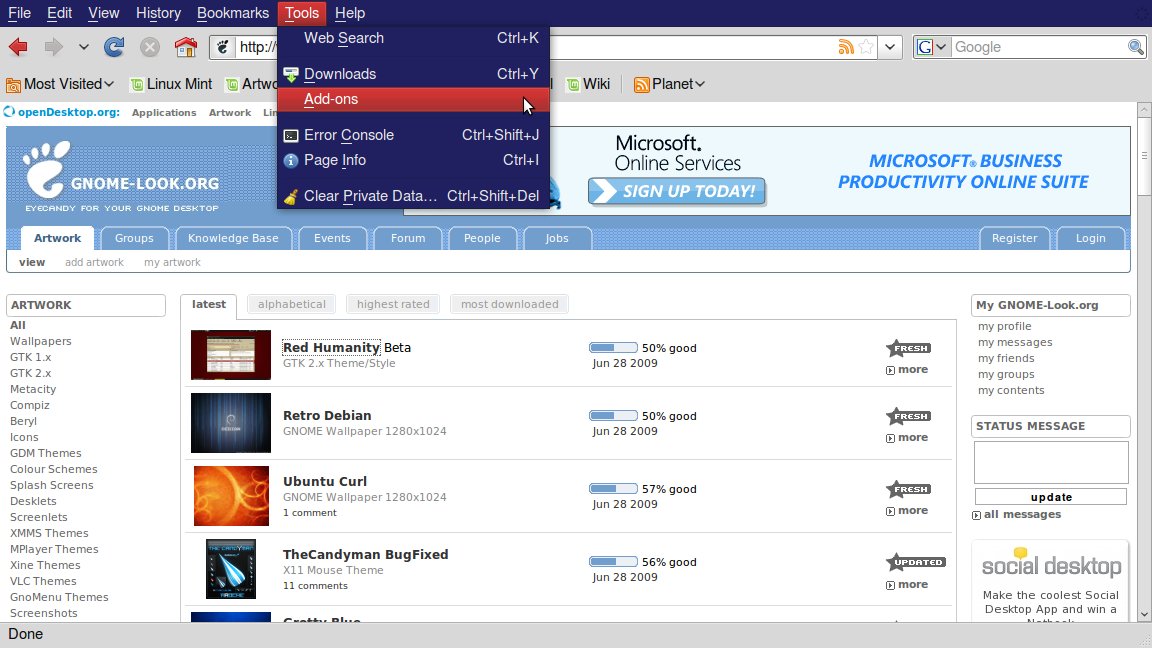Viewport: 1152px width, 648px height.
Task: Choose Web Search from Tools menu
Action: [x=413, y=38]
